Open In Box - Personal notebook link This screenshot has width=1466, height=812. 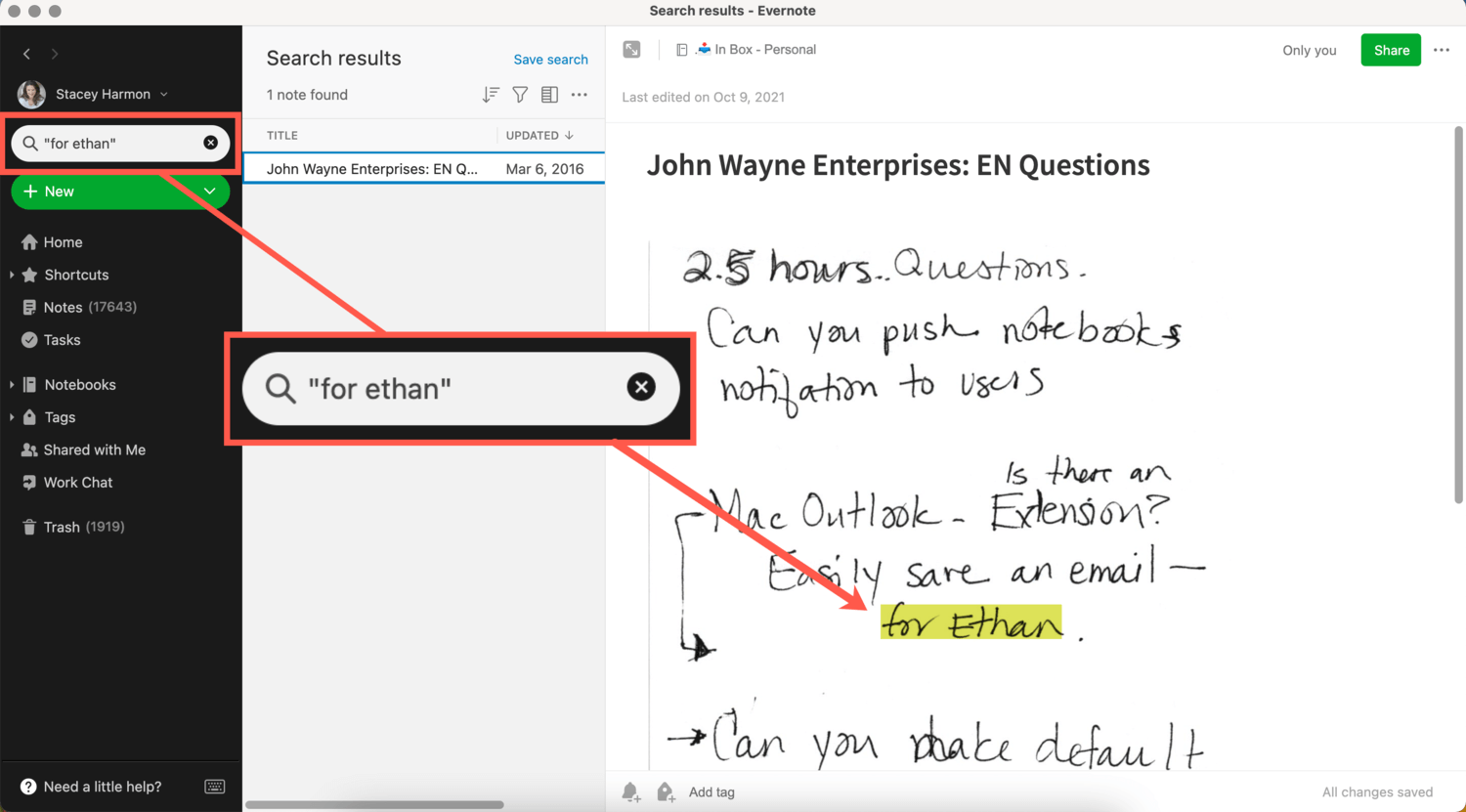(x=765, y=50)
